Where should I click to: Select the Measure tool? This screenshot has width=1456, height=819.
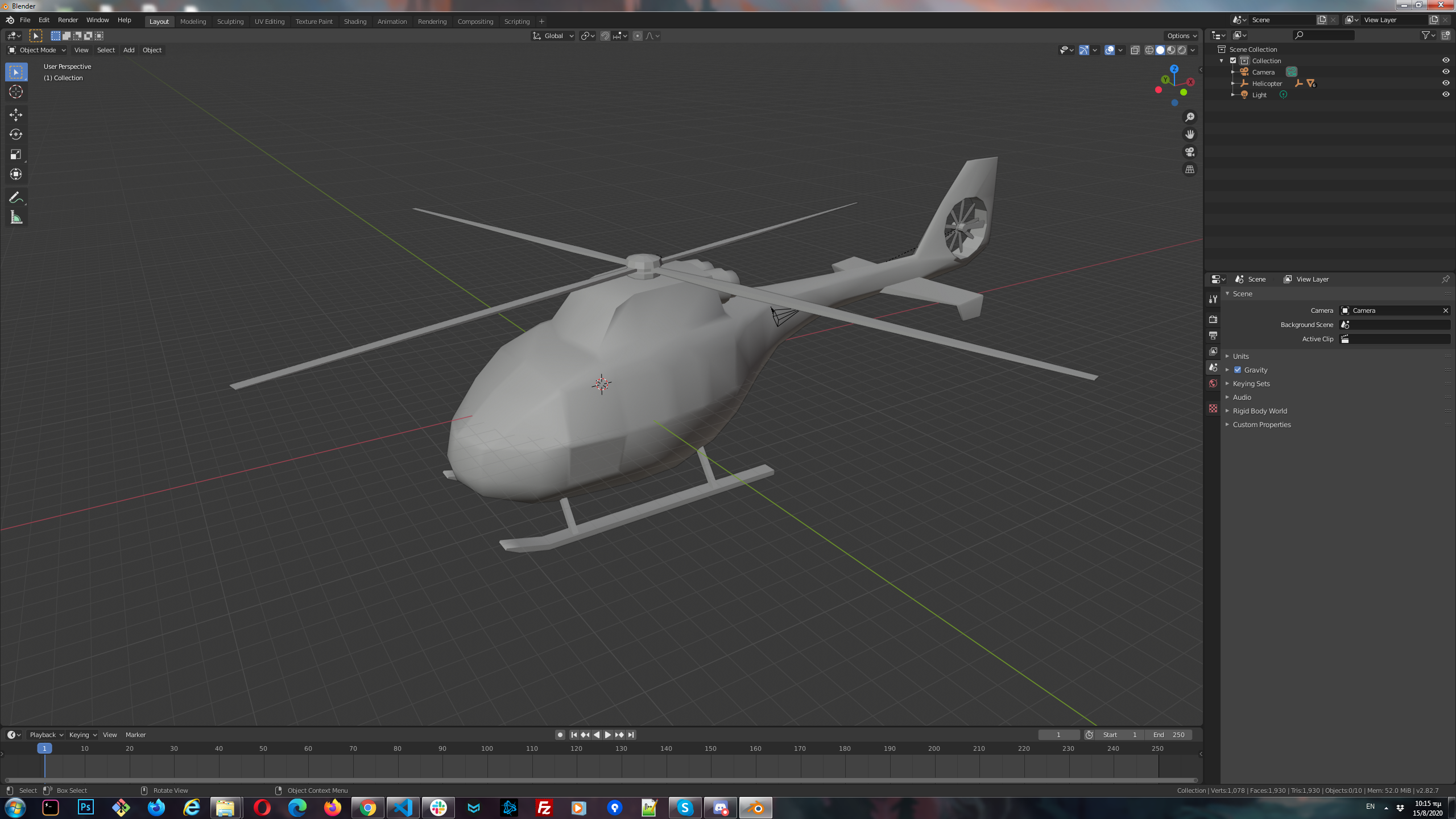pyautogui.click(x=16, y=217)
